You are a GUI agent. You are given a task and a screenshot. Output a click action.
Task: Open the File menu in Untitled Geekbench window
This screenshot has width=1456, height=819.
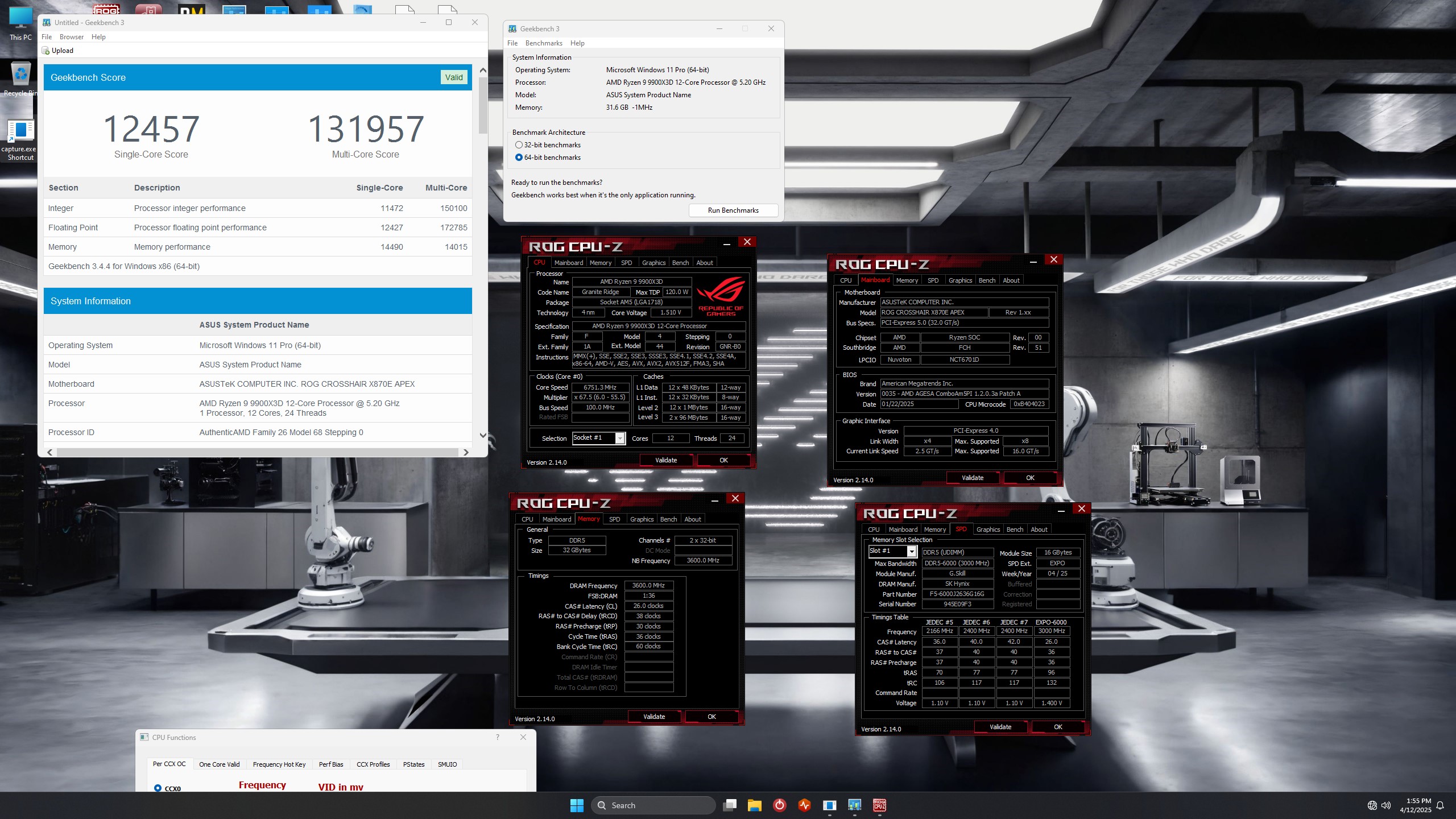point(47,37)
